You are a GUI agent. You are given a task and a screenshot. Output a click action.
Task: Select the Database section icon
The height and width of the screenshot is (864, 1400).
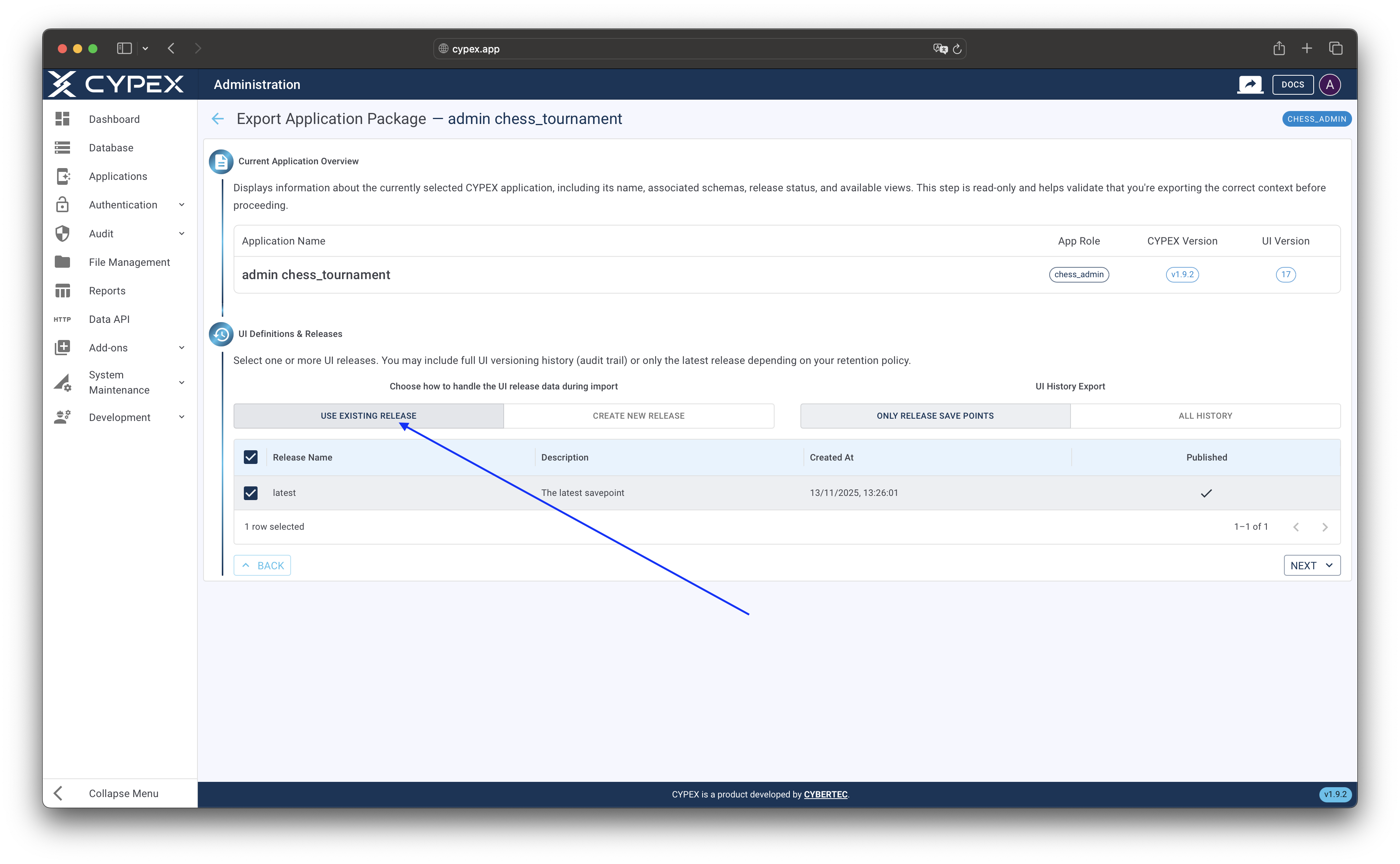click(62, 148)
